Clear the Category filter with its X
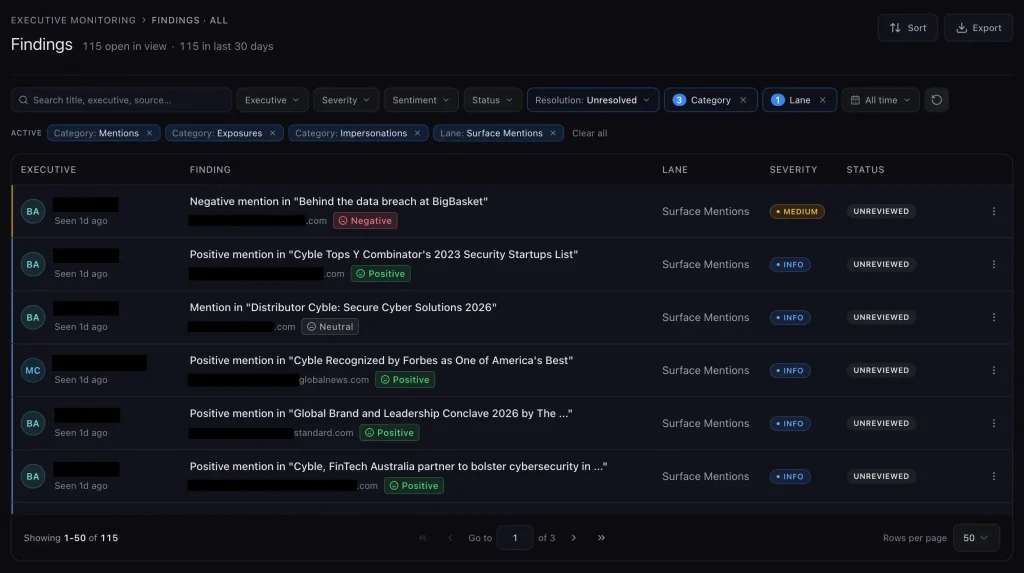The image size is (1024, 573). click(x=743, y=100)
